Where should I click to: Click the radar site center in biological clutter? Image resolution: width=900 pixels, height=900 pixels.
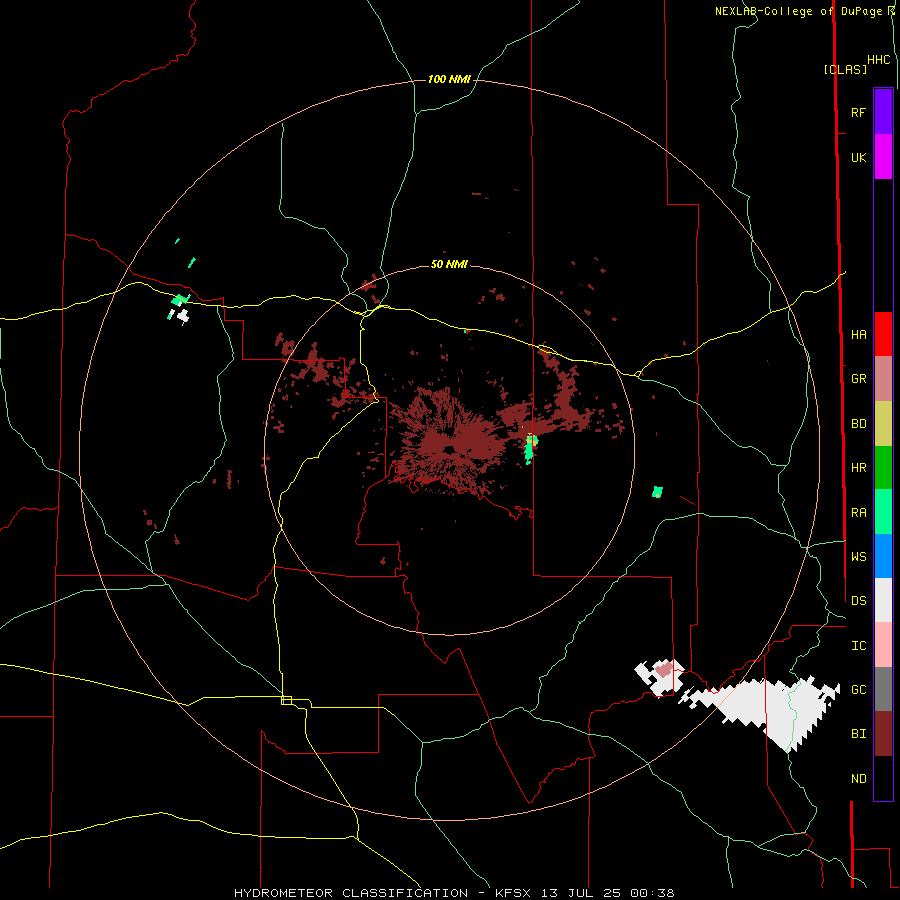(x=449, y=449)
